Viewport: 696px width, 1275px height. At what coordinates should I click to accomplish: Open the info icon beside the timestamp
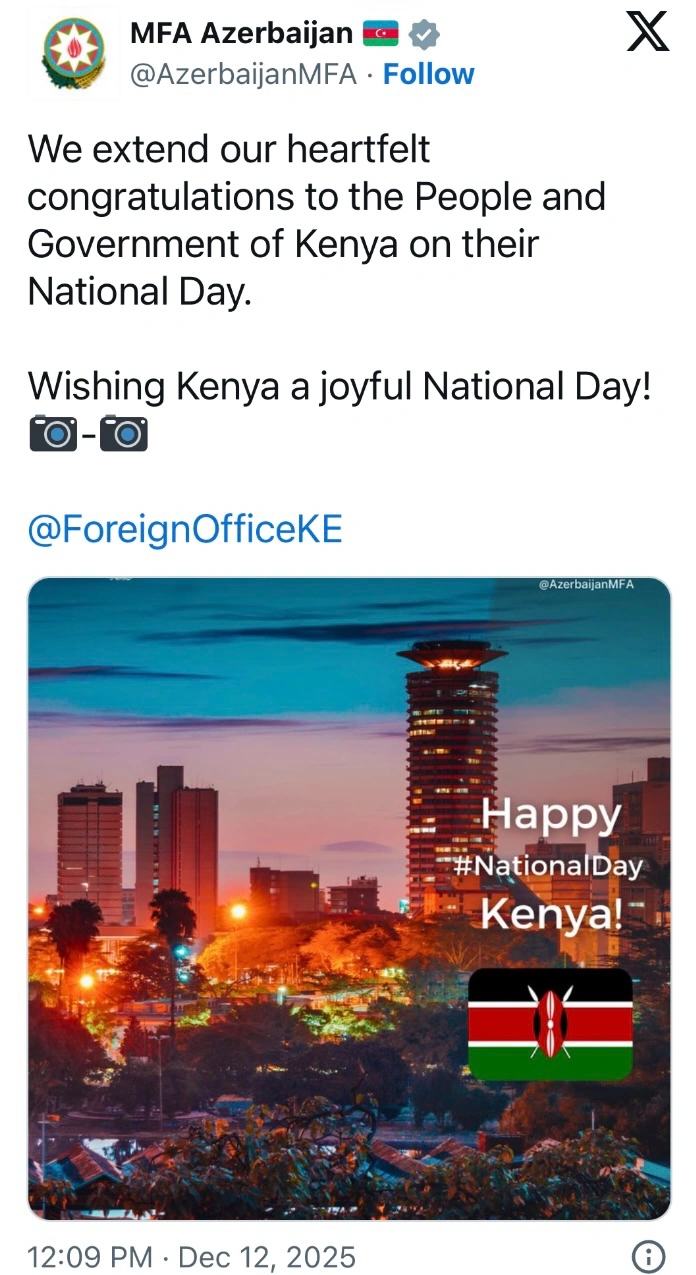point(649,1255)
